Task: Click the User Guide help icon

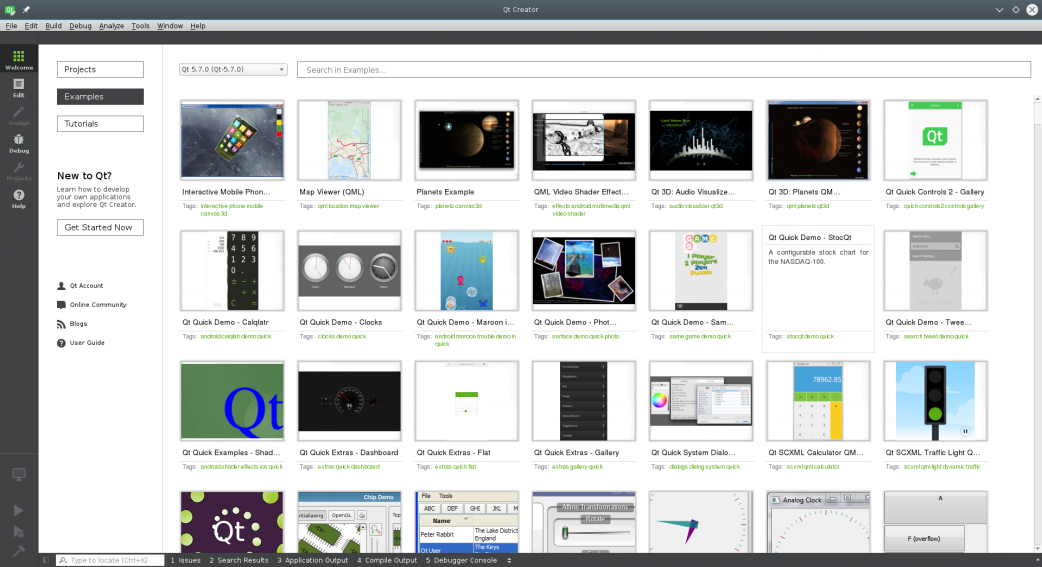Action: click(x=62, y=343)
